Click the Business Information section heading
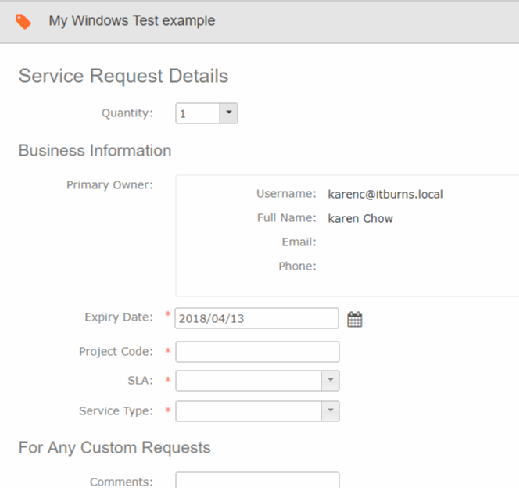Screen dimensions: 519x488 click(95, 150)
